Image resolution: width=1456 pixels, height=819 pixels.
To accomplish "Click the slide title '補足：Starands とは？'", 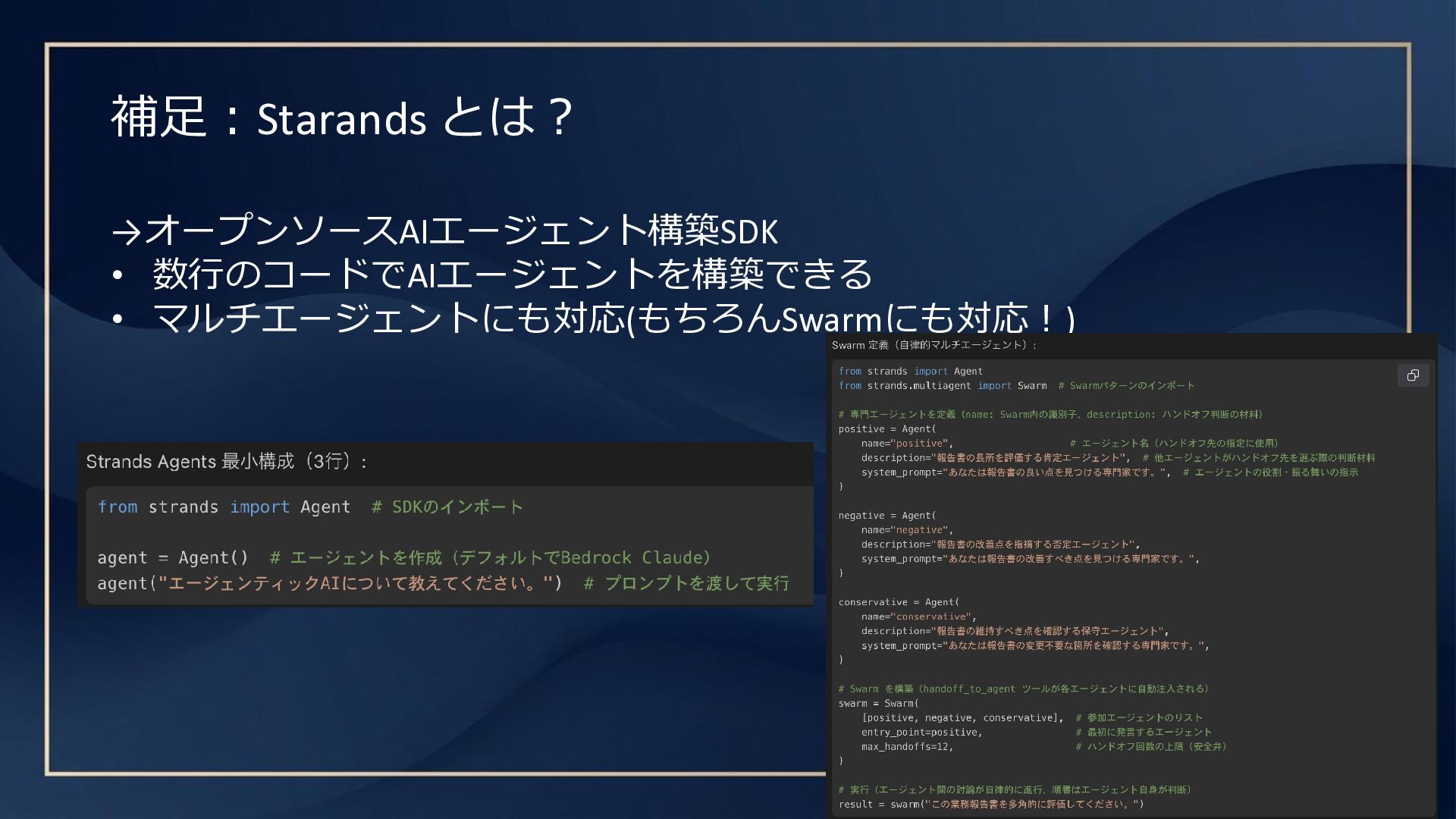I will click(x=341, y=118).
